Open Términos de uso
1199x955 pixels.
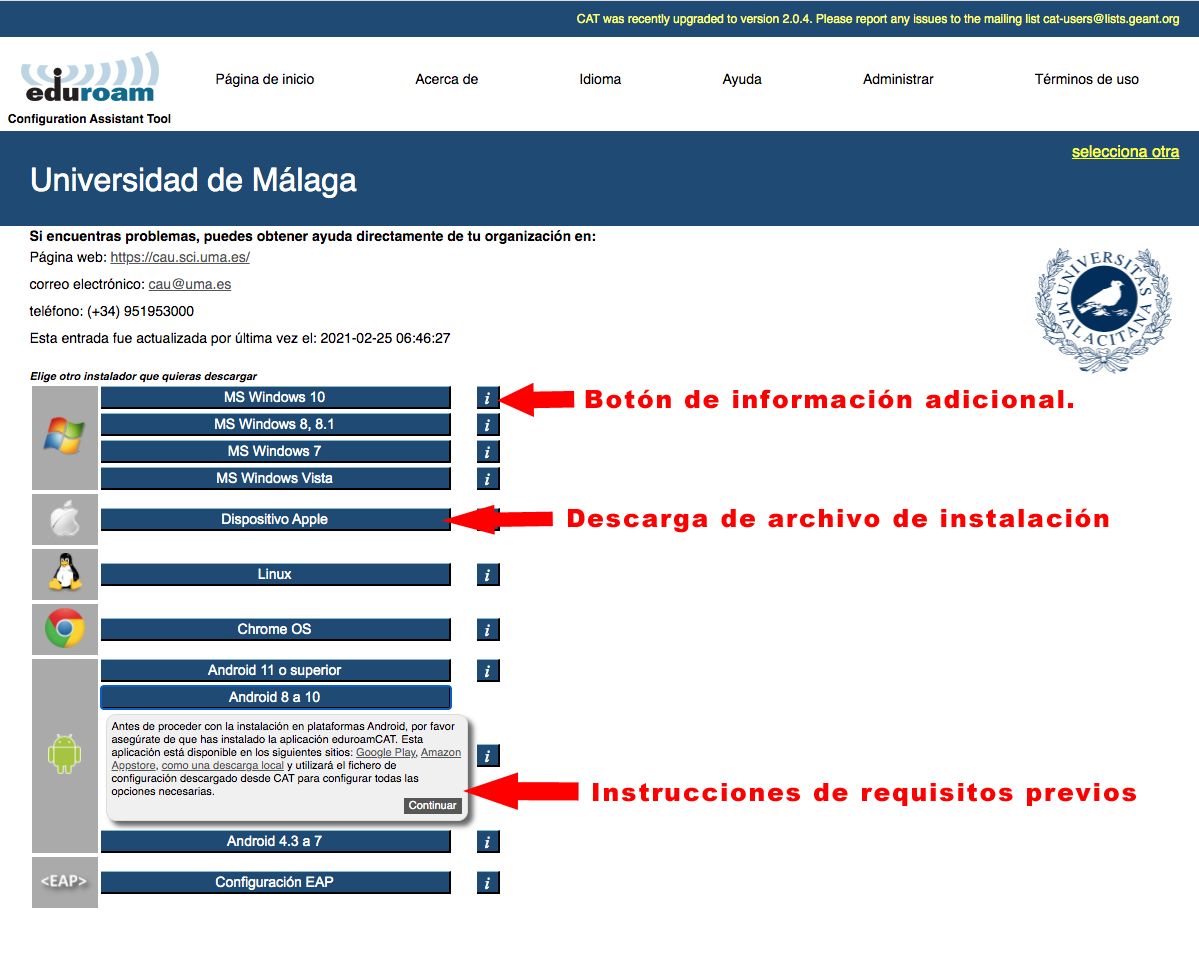(x=1087, y=80)
